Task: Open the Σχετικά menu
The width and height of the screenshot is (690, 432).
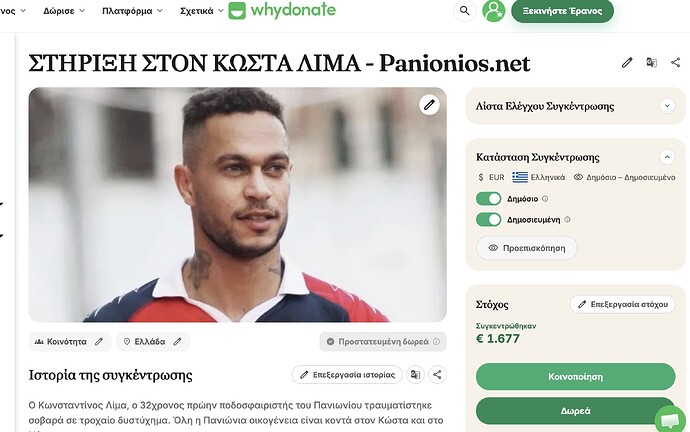Action: click(202, 11)
